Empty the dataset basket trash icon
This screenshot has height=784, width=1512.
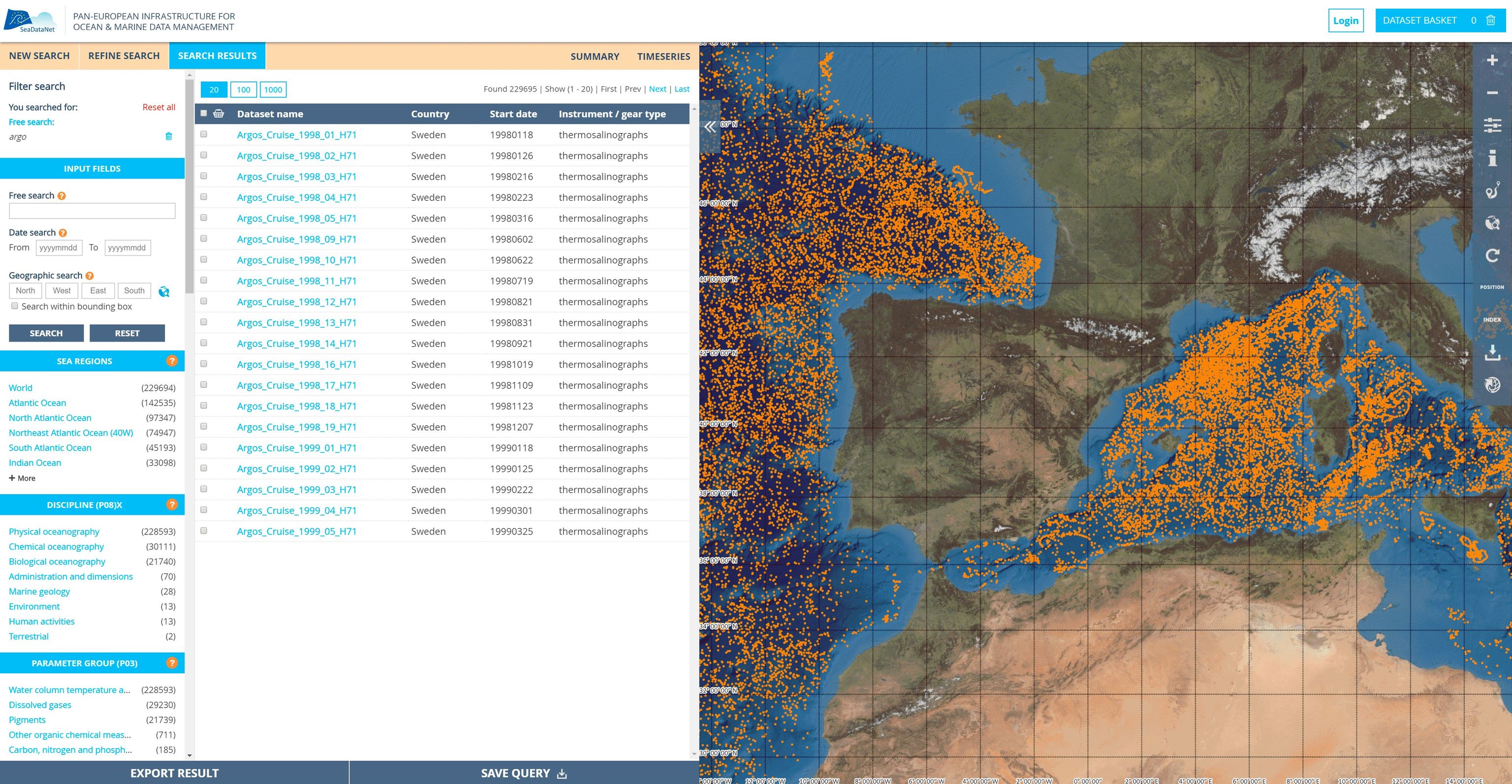pos(1490,21)
